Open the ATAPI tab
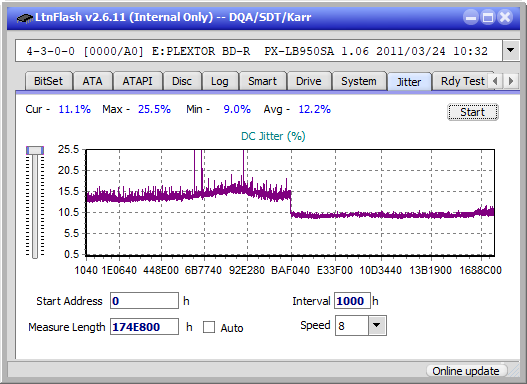Image resolution: width=527 pixels, height=384 pixels. (137, 81)
